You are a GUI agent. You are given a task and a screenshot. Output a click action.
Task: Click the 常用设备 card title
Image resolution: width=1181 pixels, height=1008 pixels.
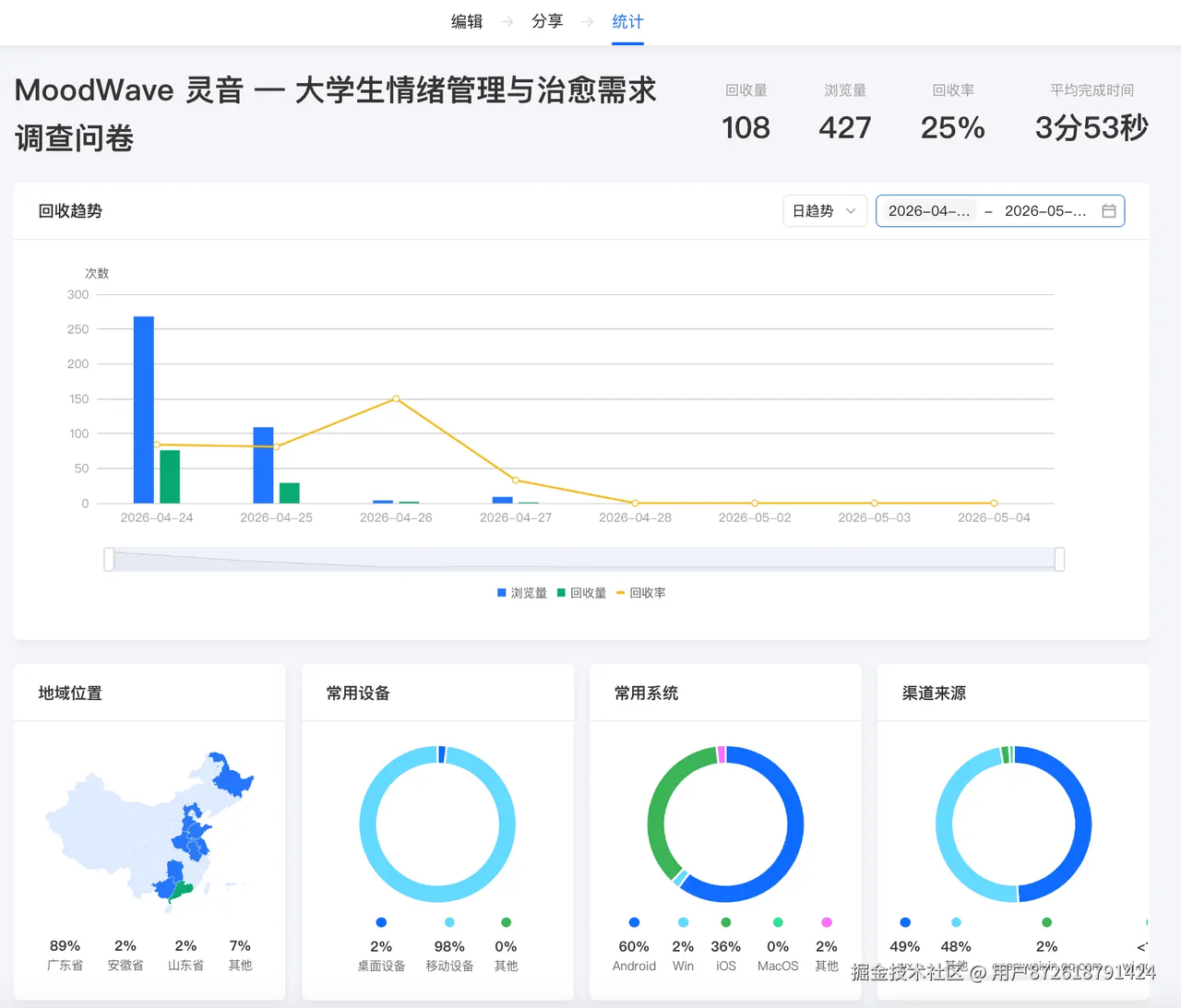(x=358, y=694)
